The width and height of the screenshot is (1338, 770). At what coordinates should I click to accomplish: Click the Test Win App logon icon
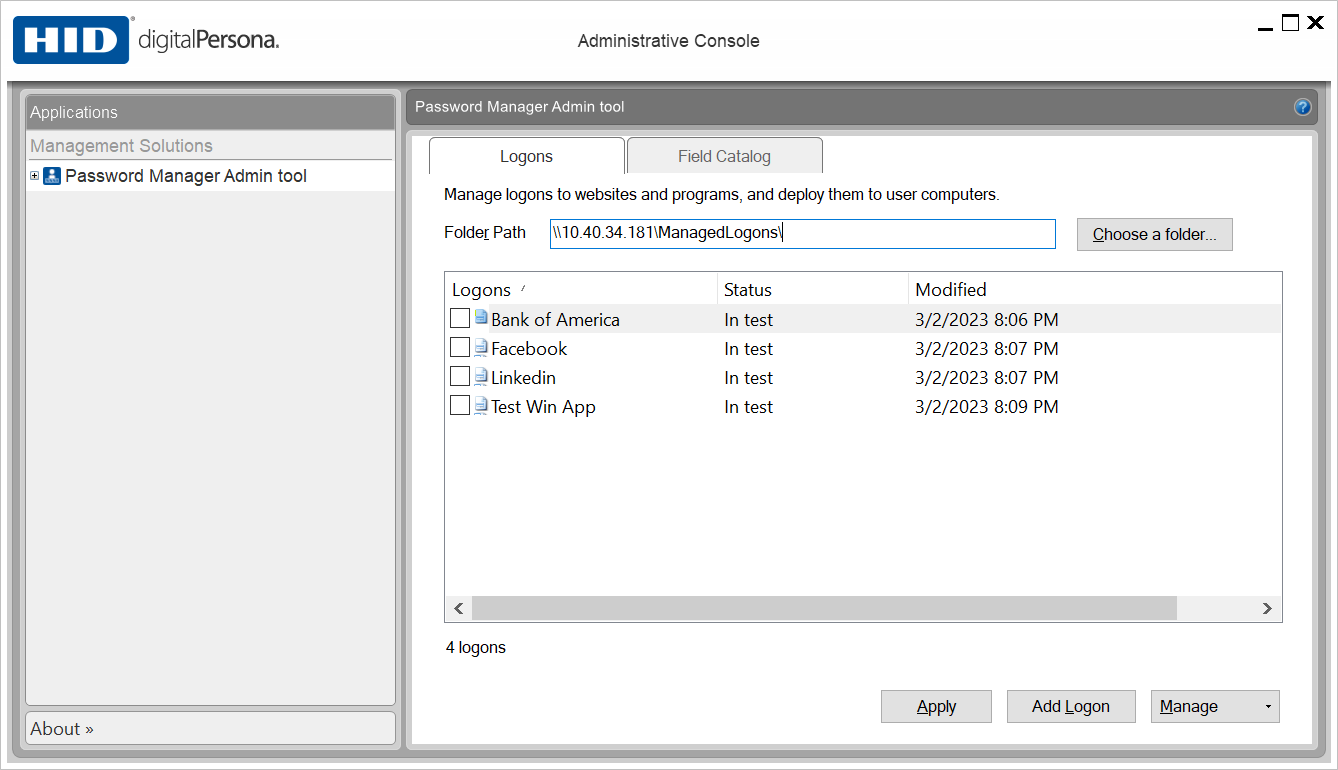click(481, 406)
